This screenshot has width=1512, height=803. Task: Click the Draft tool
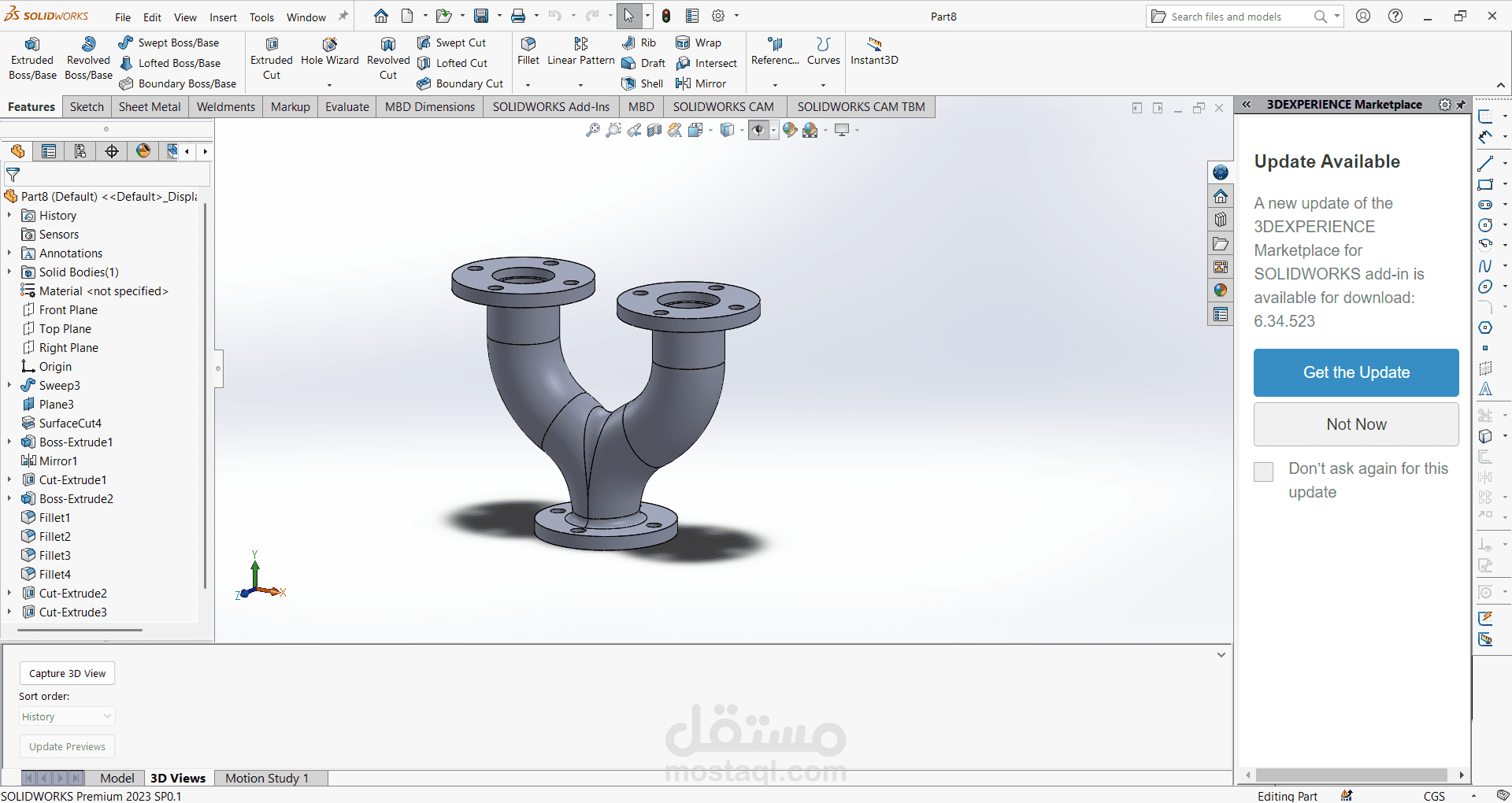[x=643, y=63]
